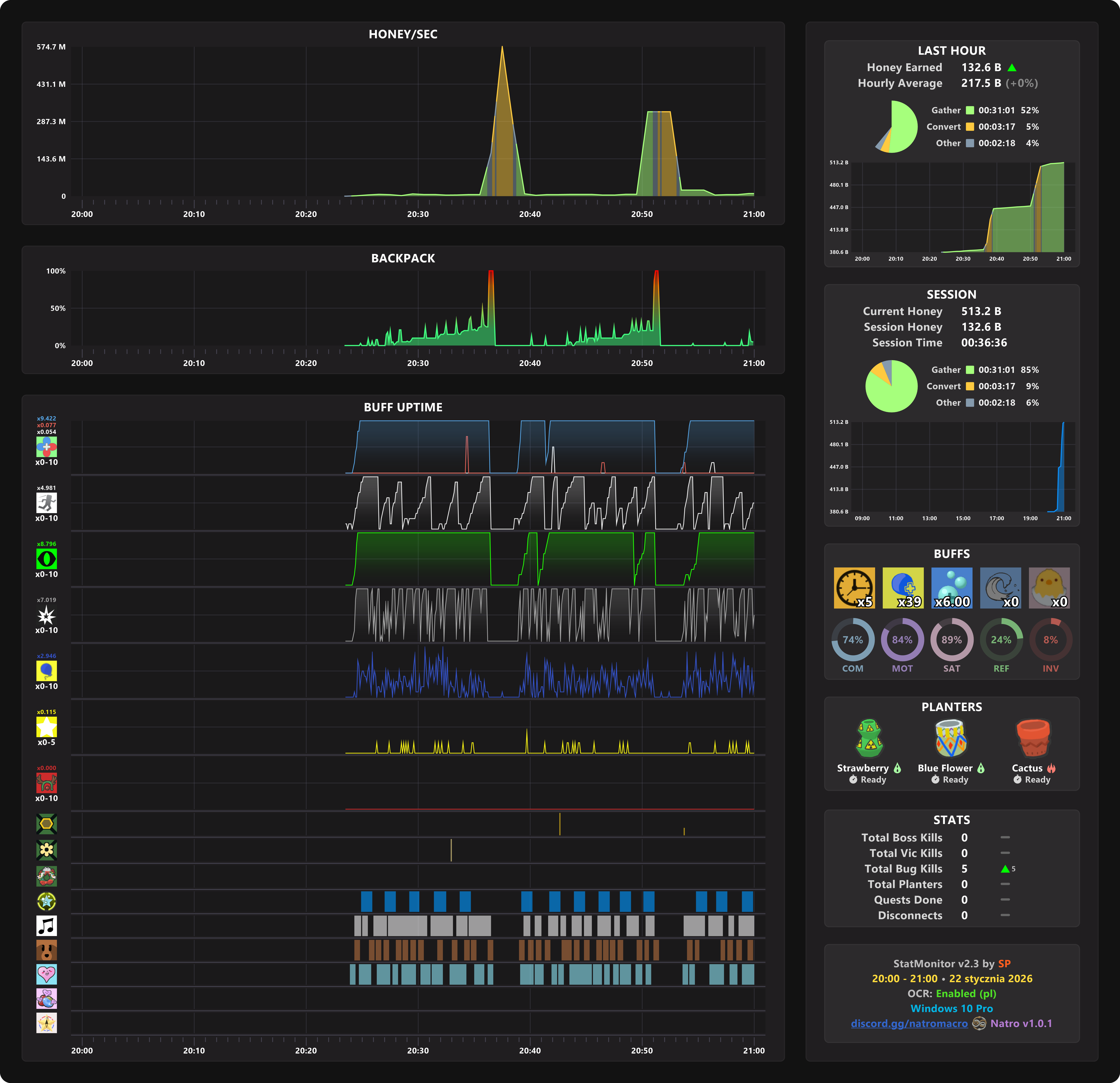Screen dimensions: 1120x1083
Task: Click the INV 8% progress ring
Action: pyautogui.click(x=1050, y=640)
